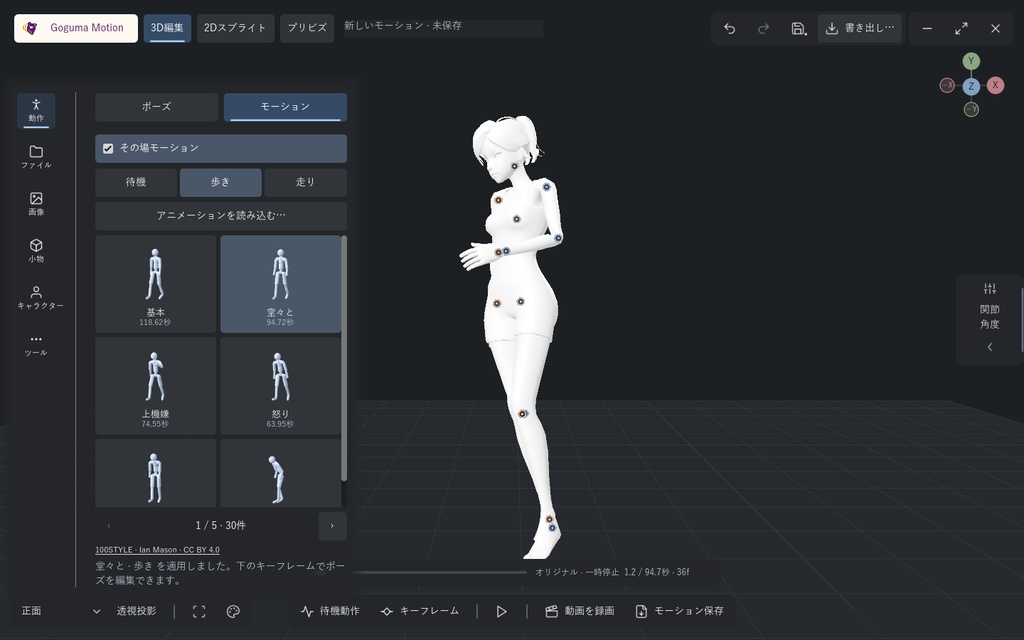Open the 動作 sidebar panel
The width and height of the screenshot is (1024, 640).
click(x=36, y=110)
